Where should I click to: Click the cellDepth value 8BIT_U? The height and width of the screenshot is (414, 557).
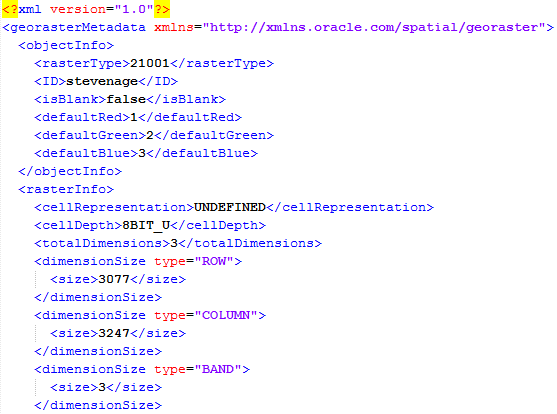(146, 225)
